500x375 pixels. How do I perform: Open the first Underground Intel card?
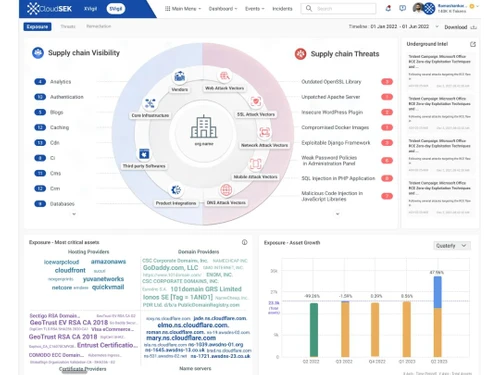pyautogui.click(x=439, y=71)
